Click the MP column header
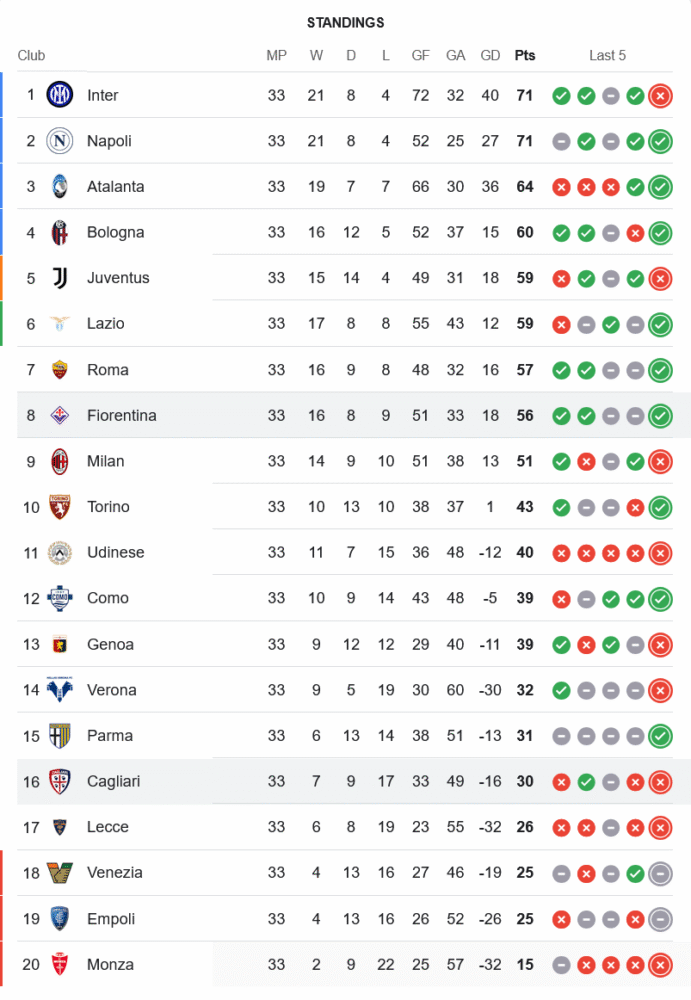 point(277,55)
